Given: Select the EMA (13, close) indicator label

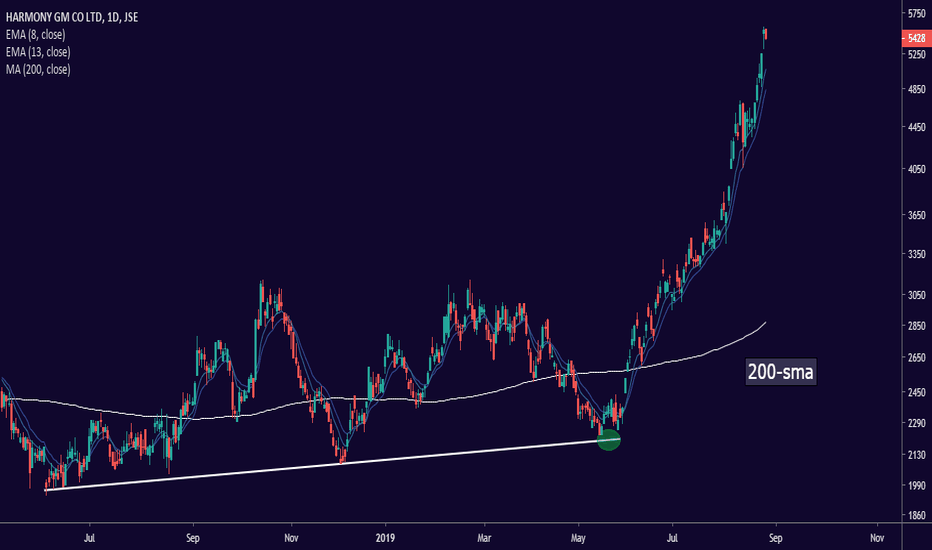Looking at the screenshot, I should click(x=38, y=52).
